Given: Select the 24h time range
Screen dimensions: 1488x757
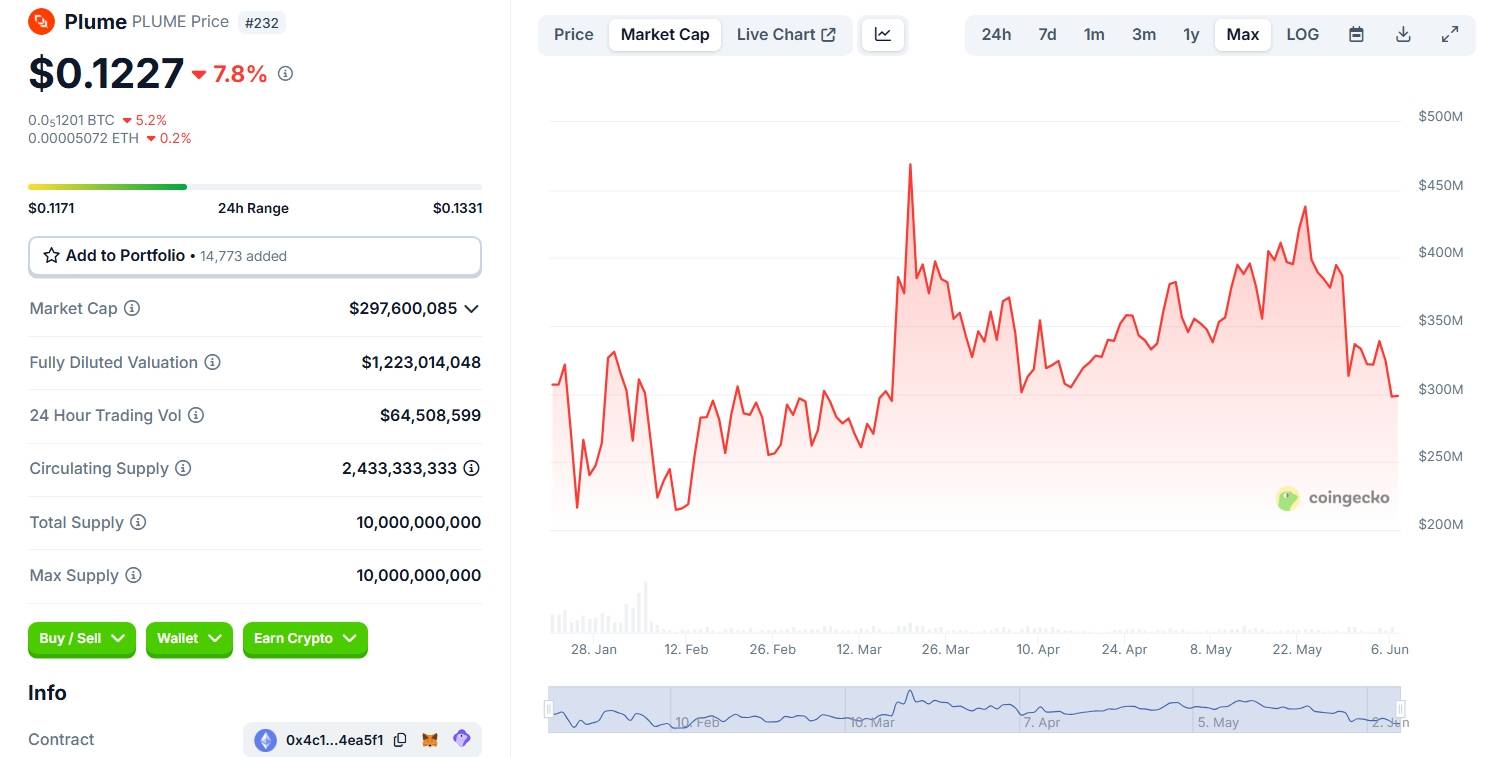Looking at the screenshot, I should pyautogui.click(x=996, y=34).
